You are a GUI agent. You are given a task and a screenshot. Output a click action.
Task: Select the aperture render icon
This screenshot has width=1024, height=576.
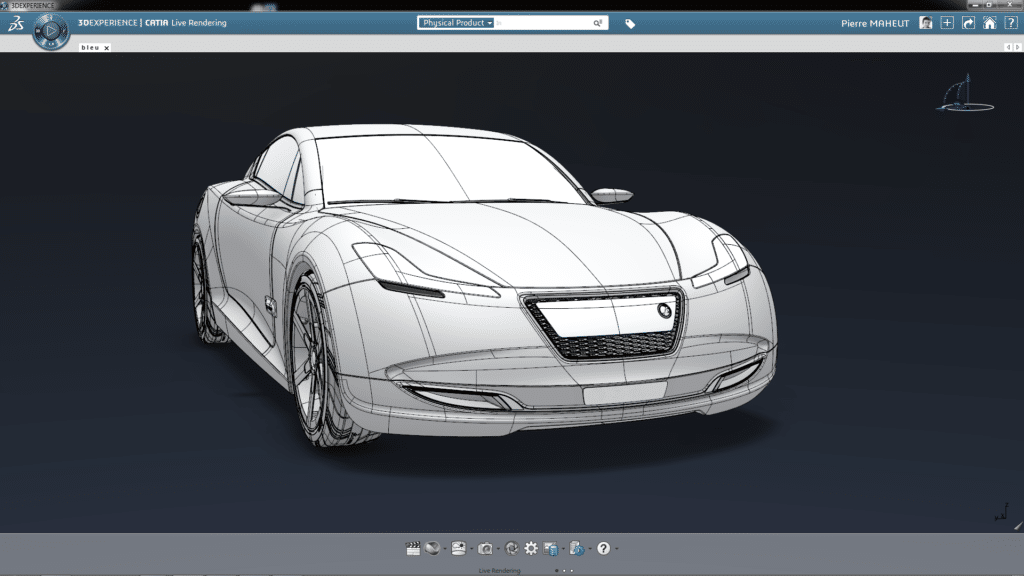[512, 548]
